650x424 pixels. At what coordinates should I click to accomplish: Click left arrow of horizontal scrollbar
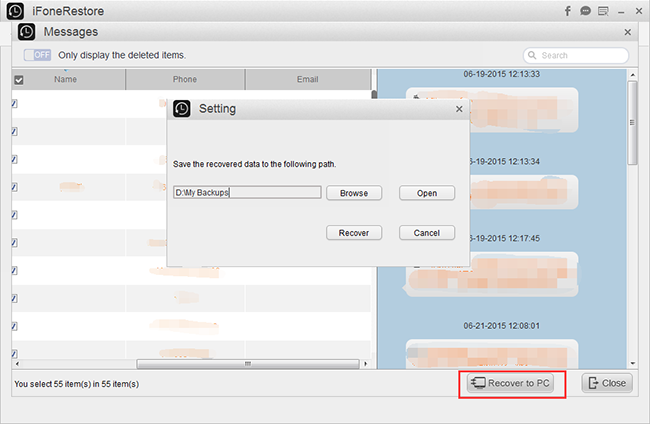tap(17, 363)
